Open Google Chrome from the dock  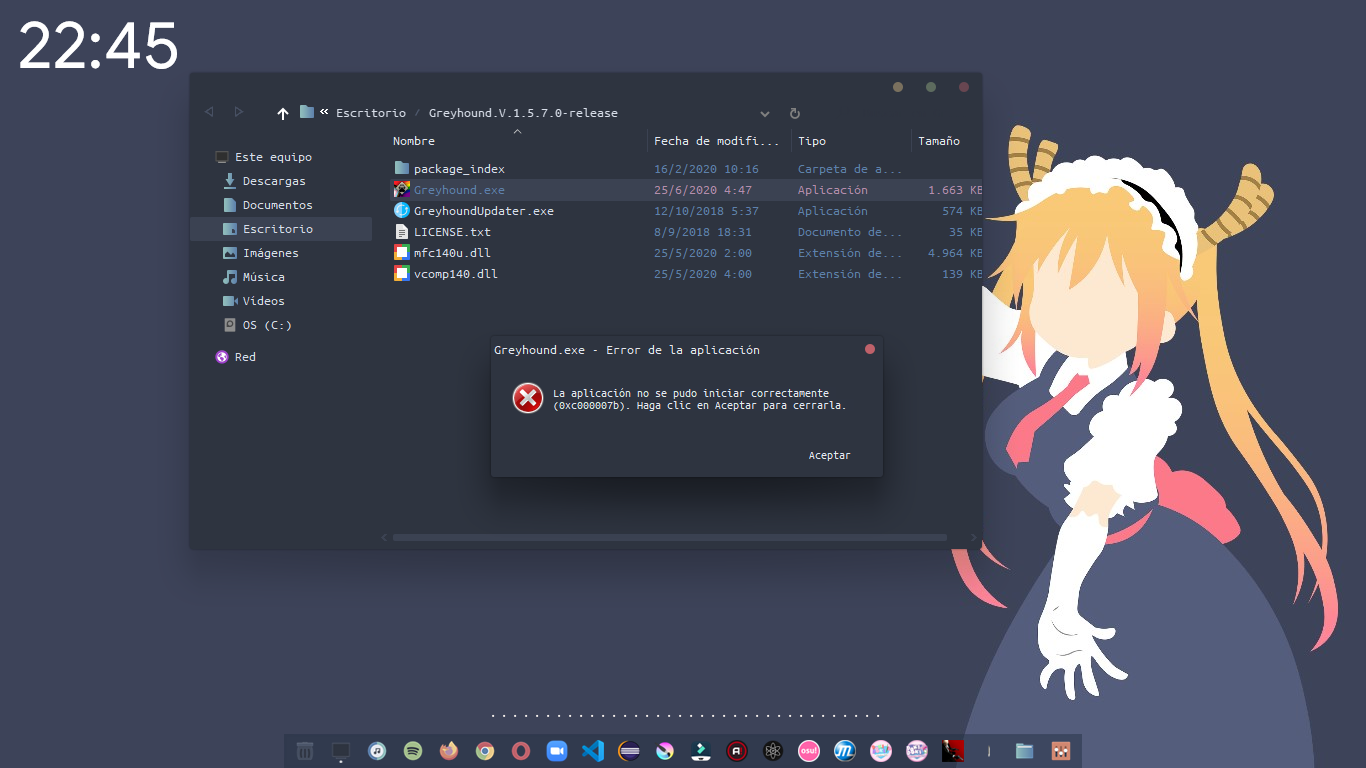(485, 751)
